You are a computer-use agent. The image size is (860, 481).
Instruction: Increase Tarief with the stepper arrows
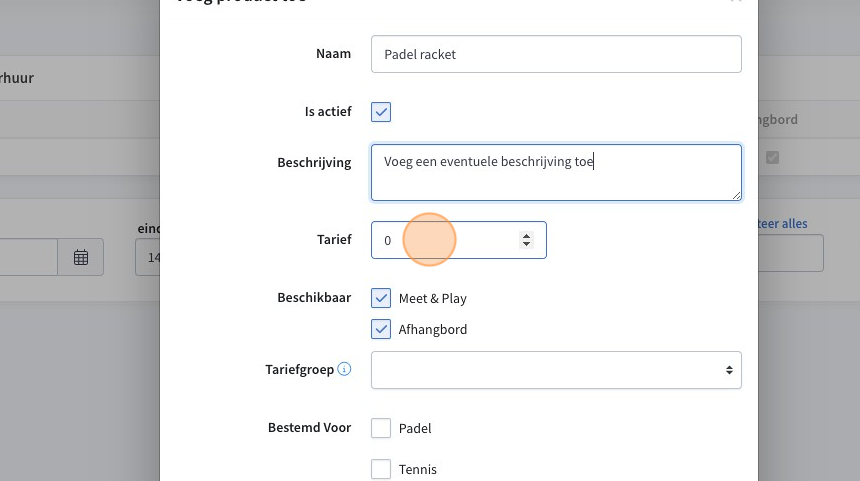pos(527,236)
